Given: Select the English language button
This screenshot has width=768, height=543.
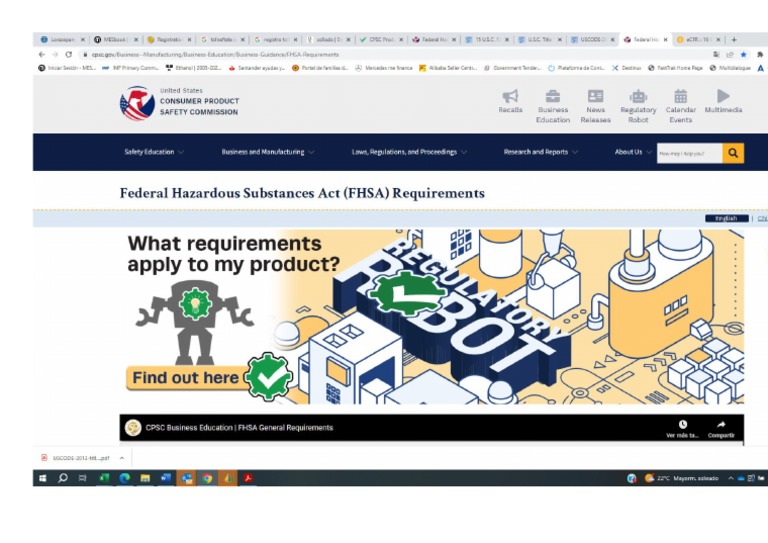Looking at the screenshot, I should tap(726, 218).
